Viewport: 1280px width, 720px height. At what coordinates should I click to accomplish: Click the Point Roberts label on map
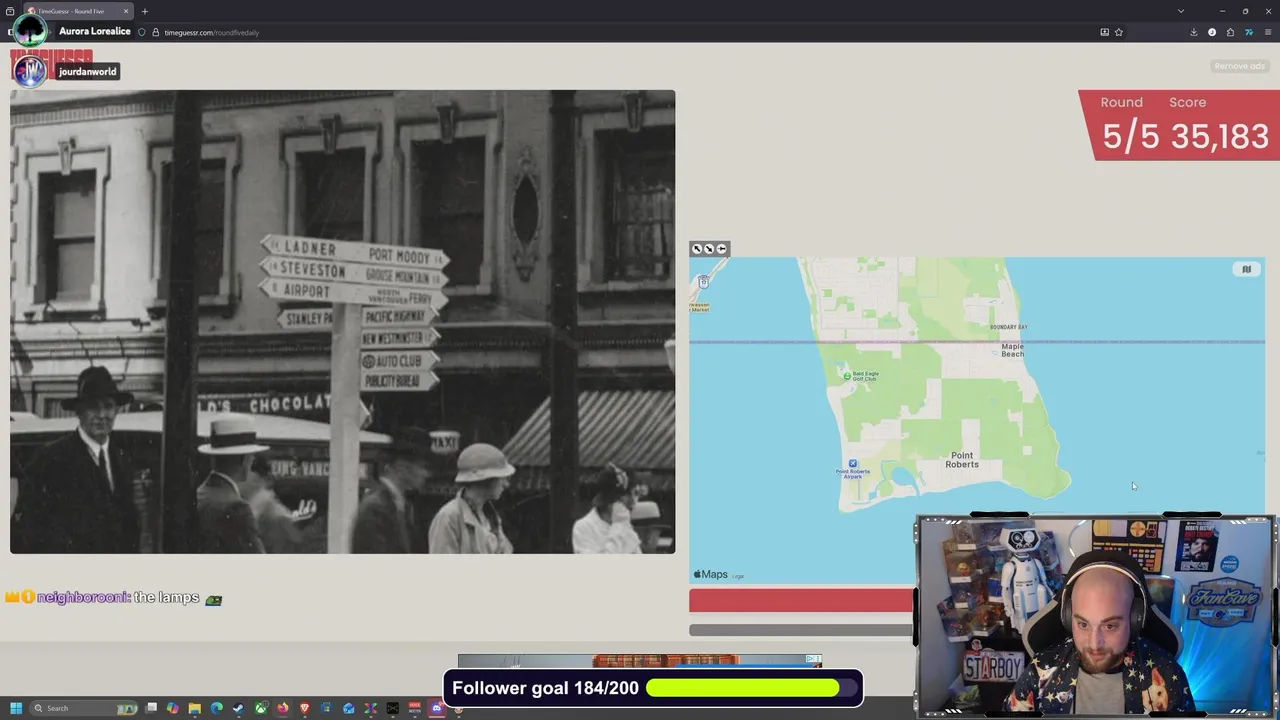click(x=962, y=460)
